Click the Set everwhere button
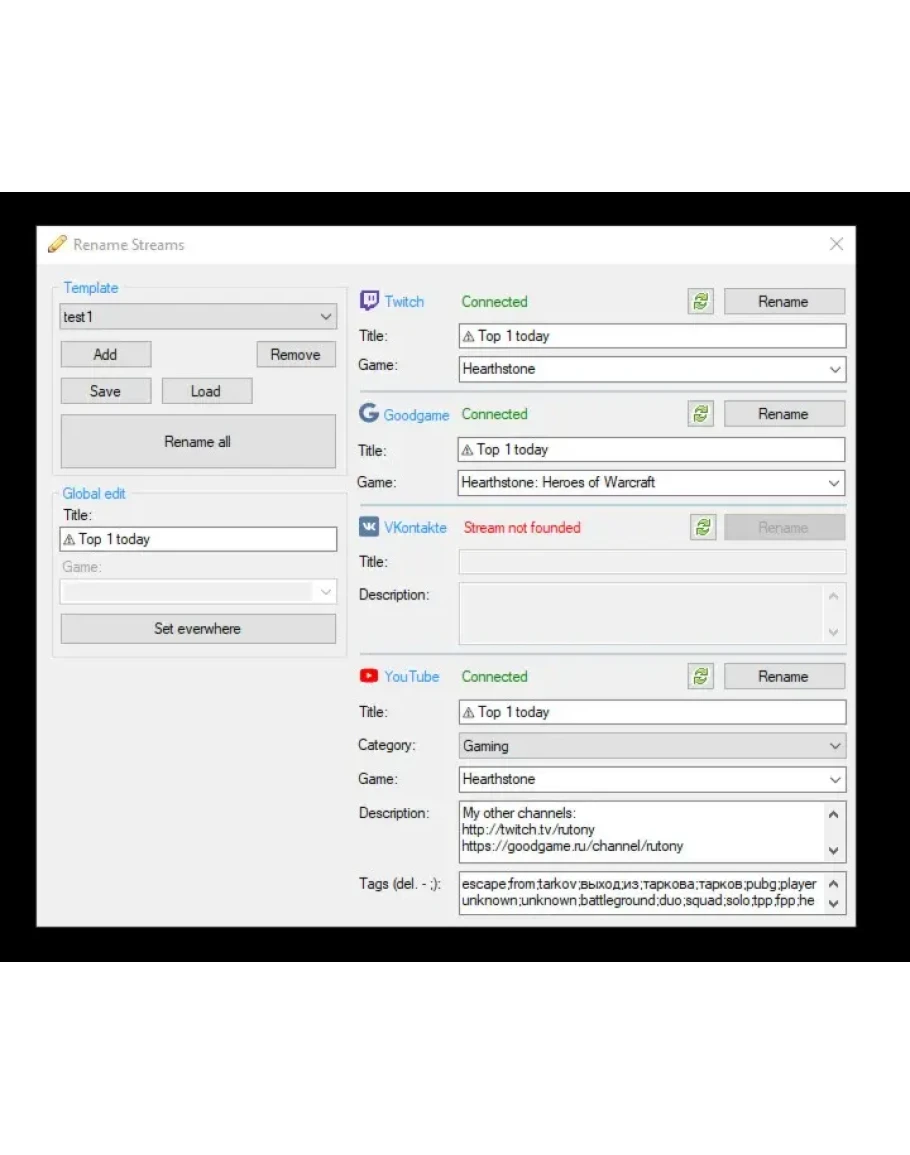The width and height of the screenshot is (910, 1155). click(198, 629)
